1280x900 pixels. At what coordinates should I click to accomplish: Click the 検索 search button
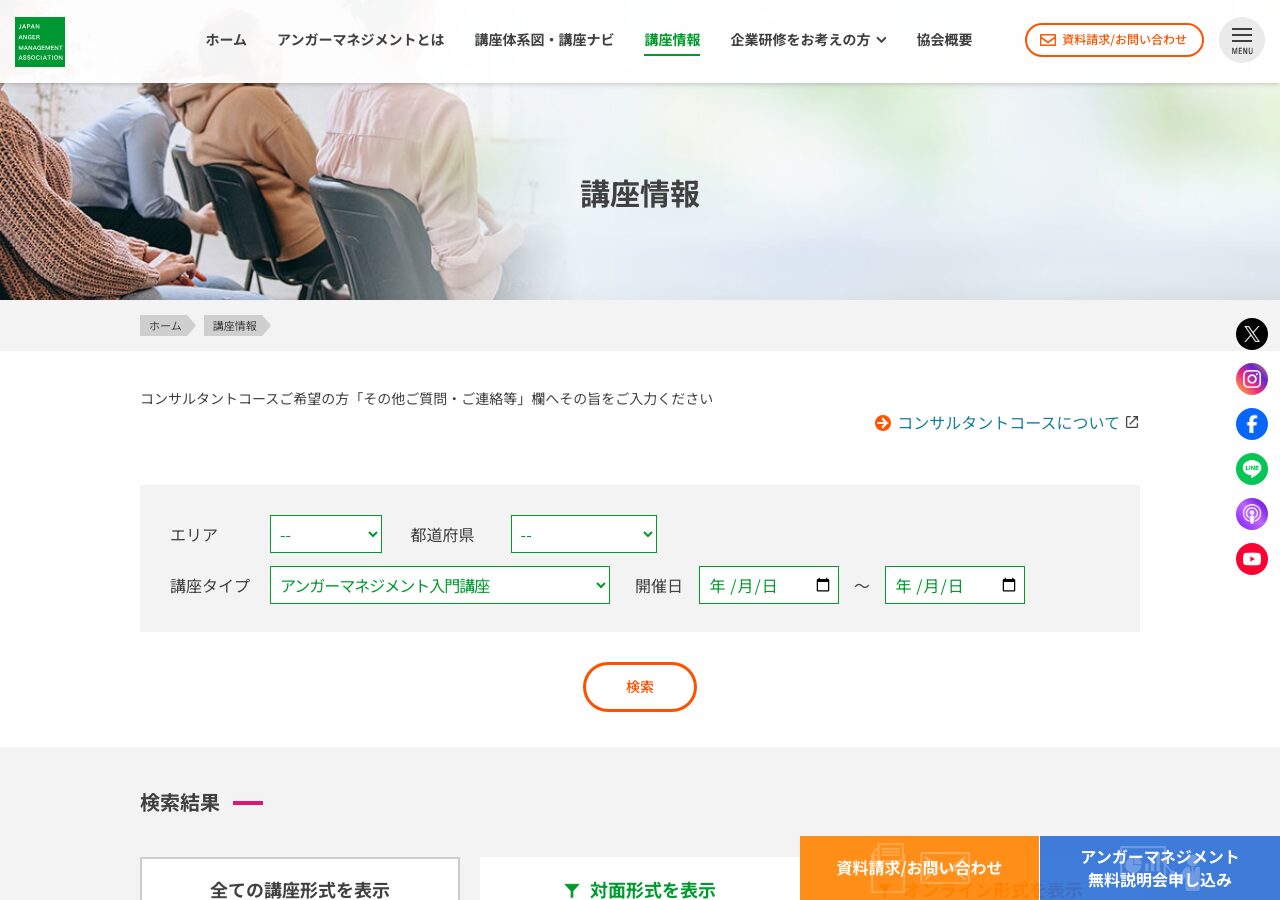[640, 687]
